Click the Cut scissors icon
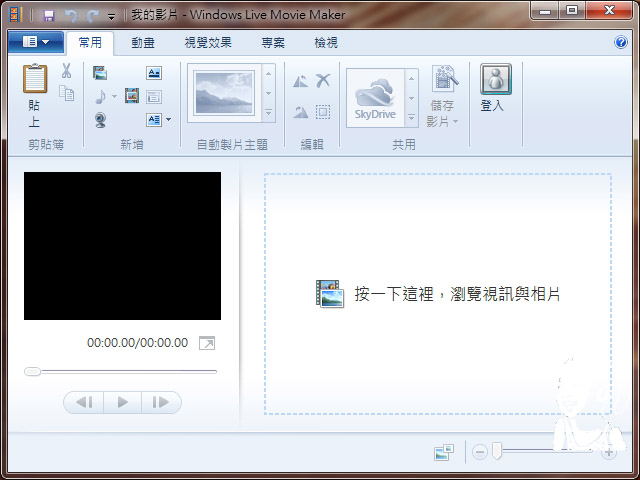This screenshot has height=480, width=640. [x=66, y=71]
